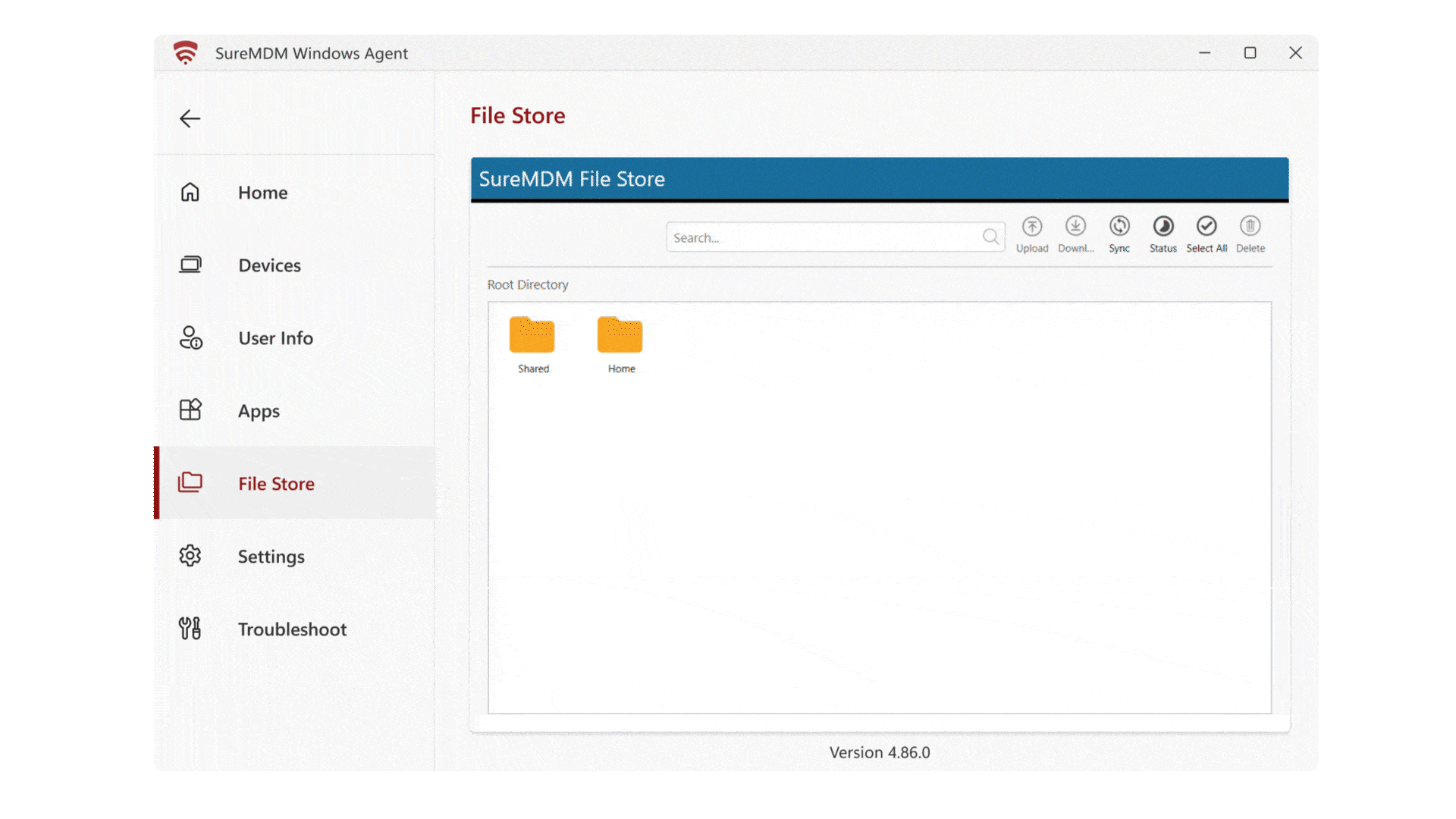
Task: Expand the Root Directory listing
Action: click(528, 284)
